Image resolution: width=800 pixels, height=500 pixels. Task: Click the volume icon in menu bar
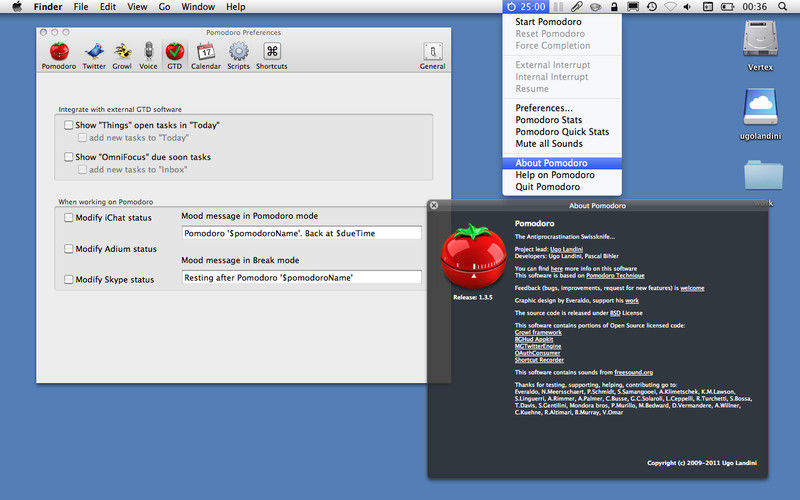click(687, 7)
